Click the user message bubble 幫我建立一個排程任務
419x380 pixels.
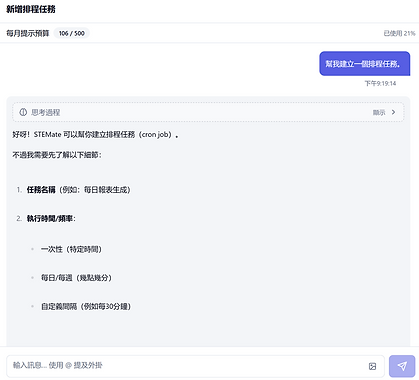point(364,64)
